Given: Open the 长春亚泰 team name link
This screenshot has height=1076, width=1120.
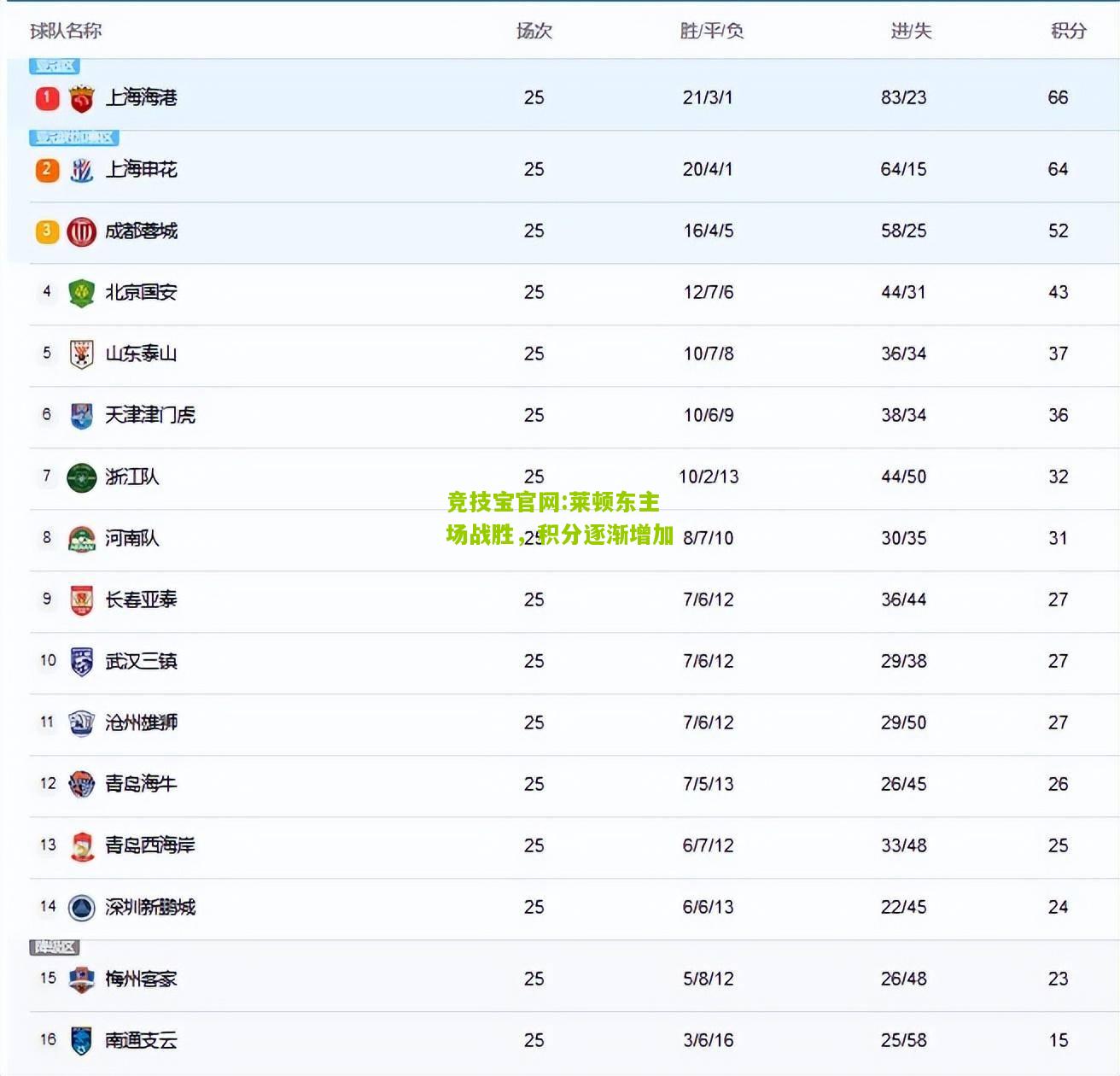Looking at the screenshot, I should click(x=141, y=599).
